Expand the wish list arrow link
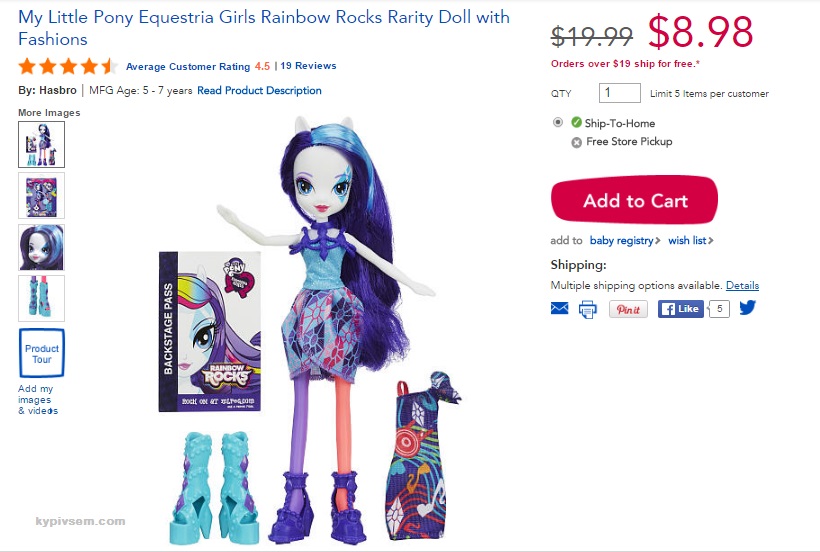This screenshot has height=552, width=820. [691, 240]
